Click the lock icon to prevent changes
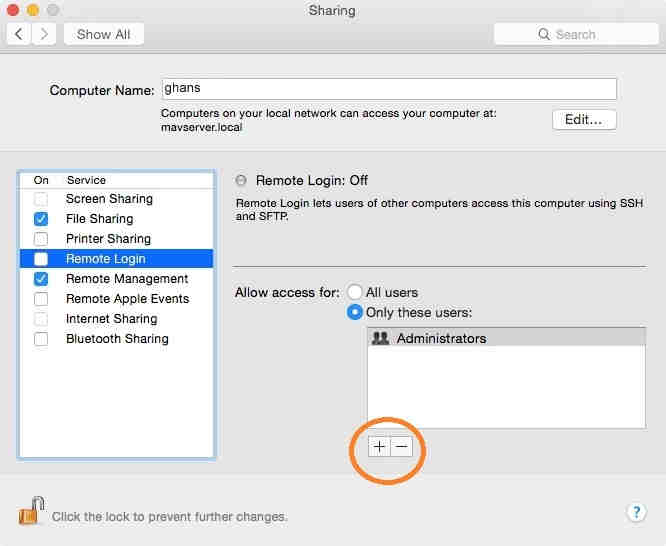 pos(31,511)
